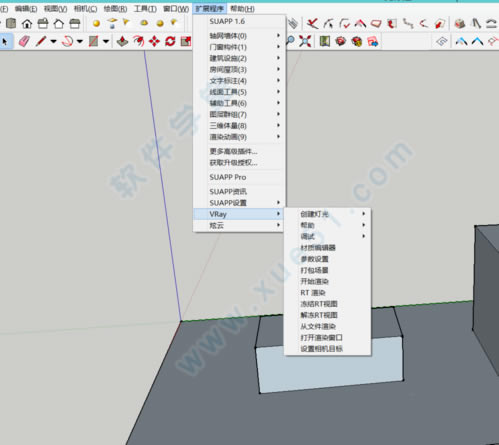
Task: Open the red 3D Warehouse icon
Action: click(x=341, y=41)
